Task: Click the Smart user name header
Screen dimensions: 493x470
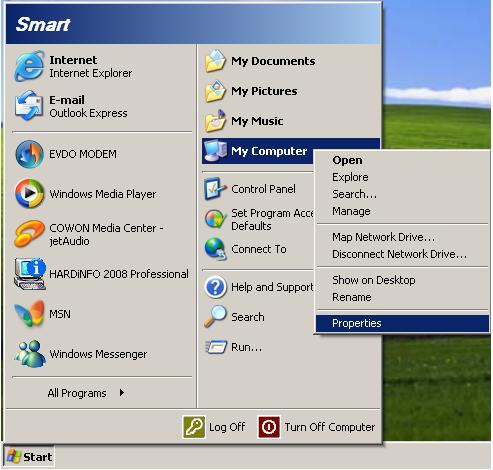Action: point(43,24)
